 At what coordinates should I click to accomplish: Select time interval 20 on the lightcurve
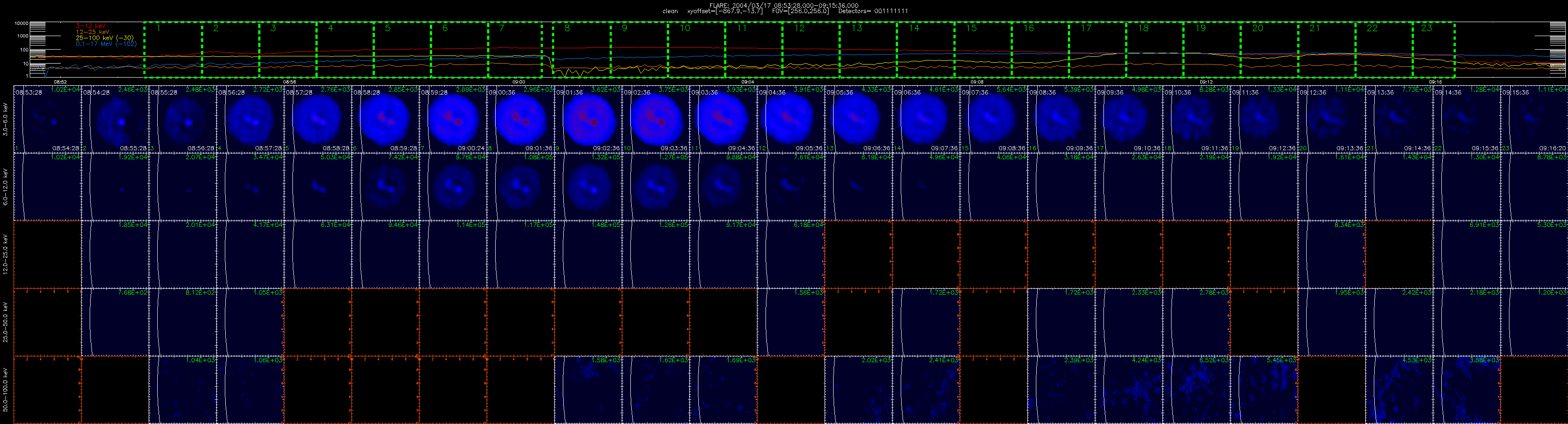(x=1269, y=50)
